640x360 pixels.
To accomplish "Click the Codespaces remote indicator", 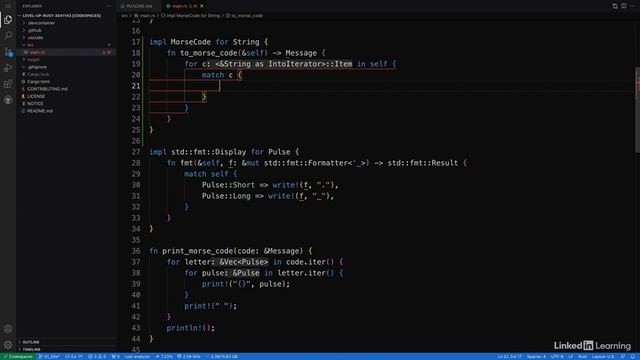I will click(x=17, y=357).
